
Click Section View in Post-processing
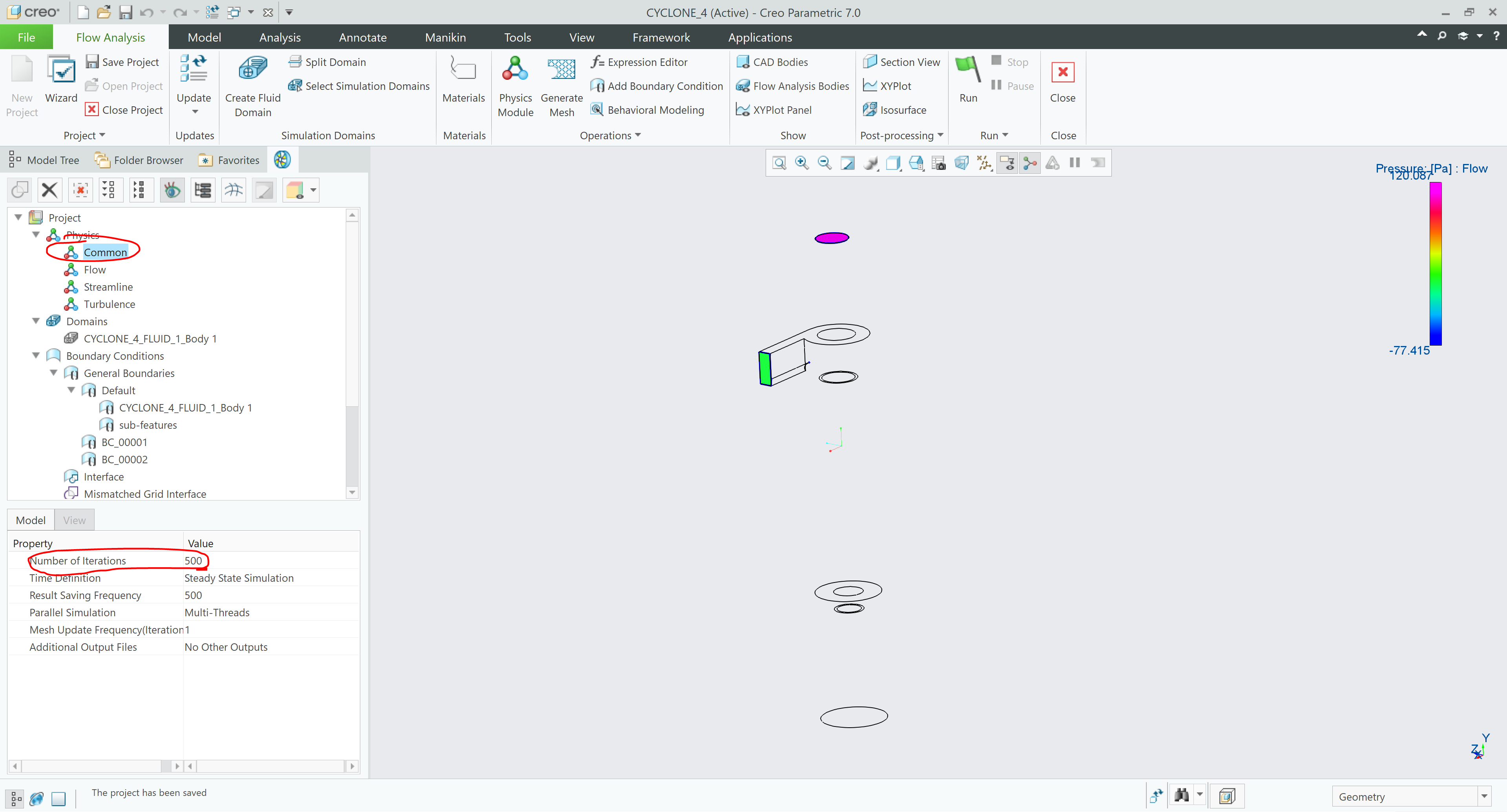(x=901, y=62)
